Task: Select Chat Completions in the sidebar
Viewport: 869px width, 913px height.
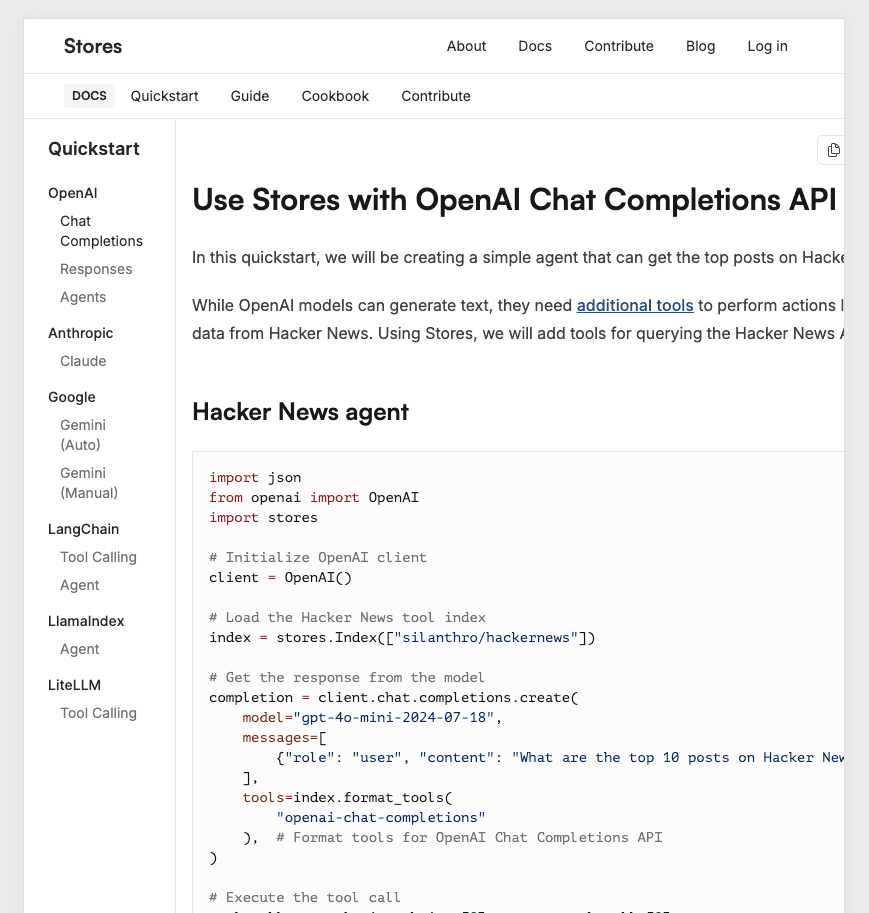Action: tap(101, 231)
